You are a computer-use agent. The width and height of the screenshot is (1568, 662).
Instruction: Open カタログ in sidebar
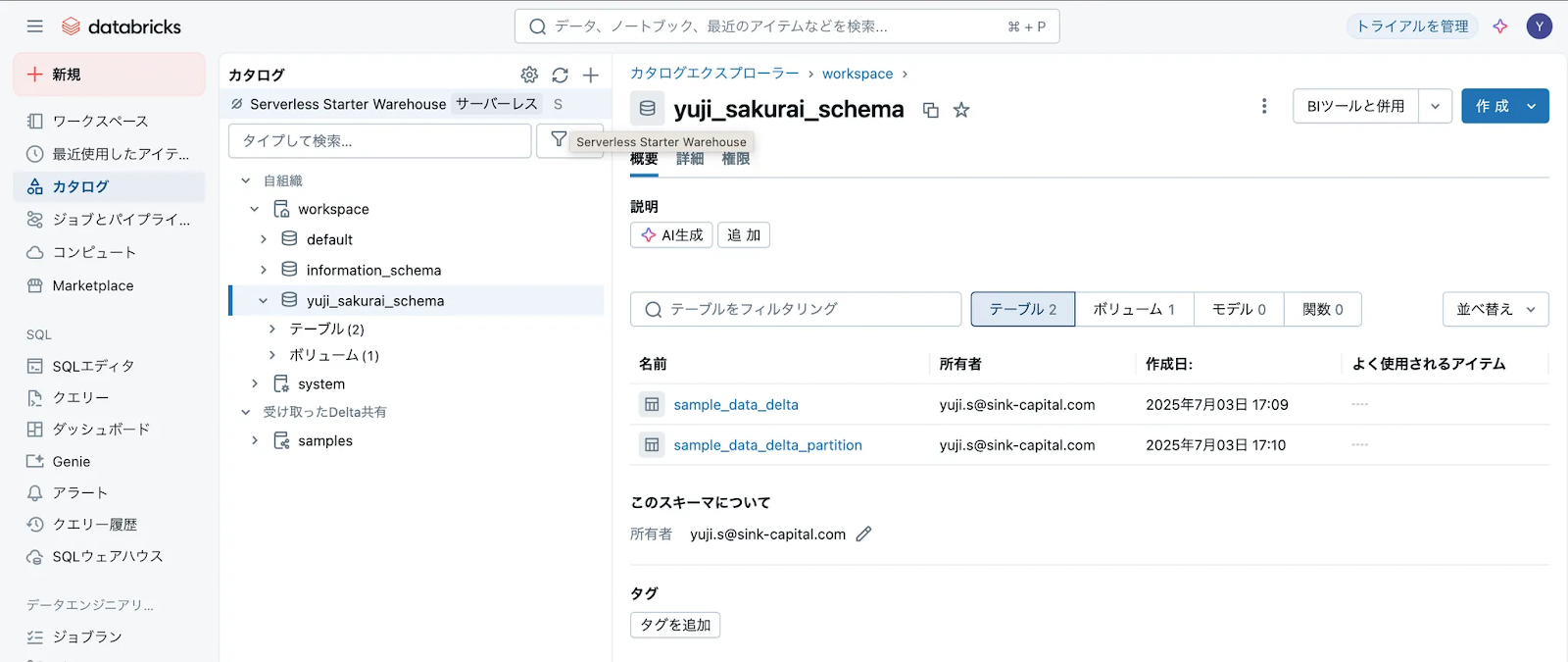coord(109,186)
